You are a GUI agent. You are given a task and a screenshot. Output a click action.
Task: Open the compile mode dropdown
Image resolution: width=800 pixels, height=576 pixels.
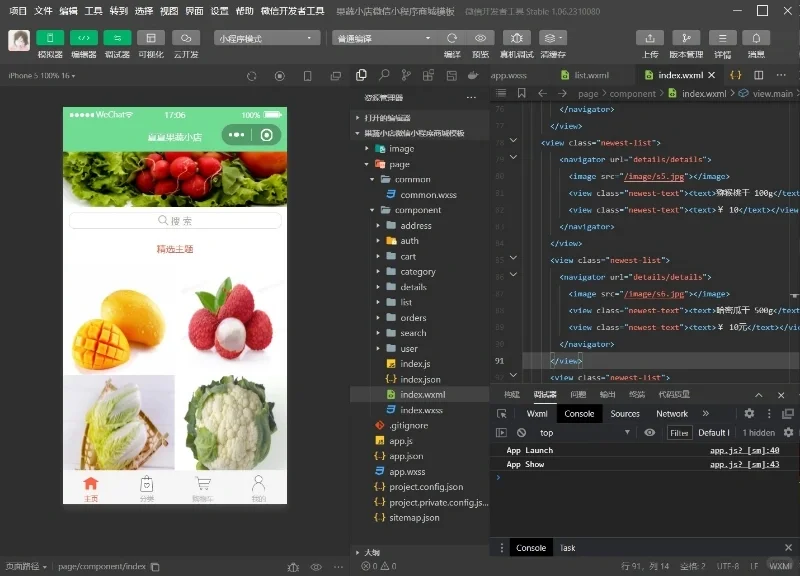(x=384, y=38)
